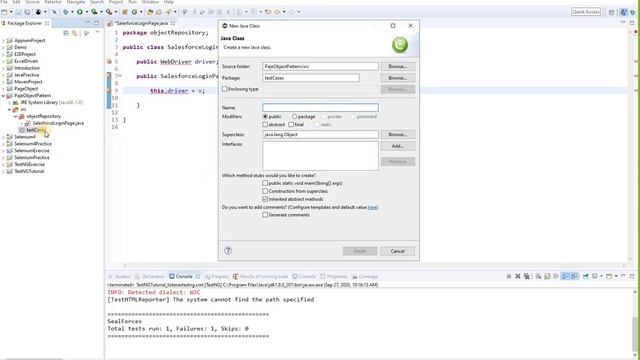Click the green Run toolbar icon

80,12
